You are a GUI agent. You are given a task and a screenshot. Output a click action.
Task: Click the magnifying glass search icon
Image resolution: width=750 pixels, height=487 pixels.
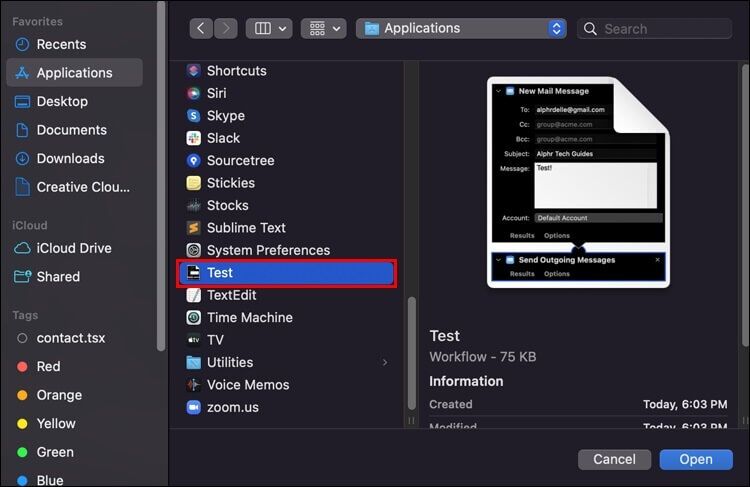pos(590,29)
